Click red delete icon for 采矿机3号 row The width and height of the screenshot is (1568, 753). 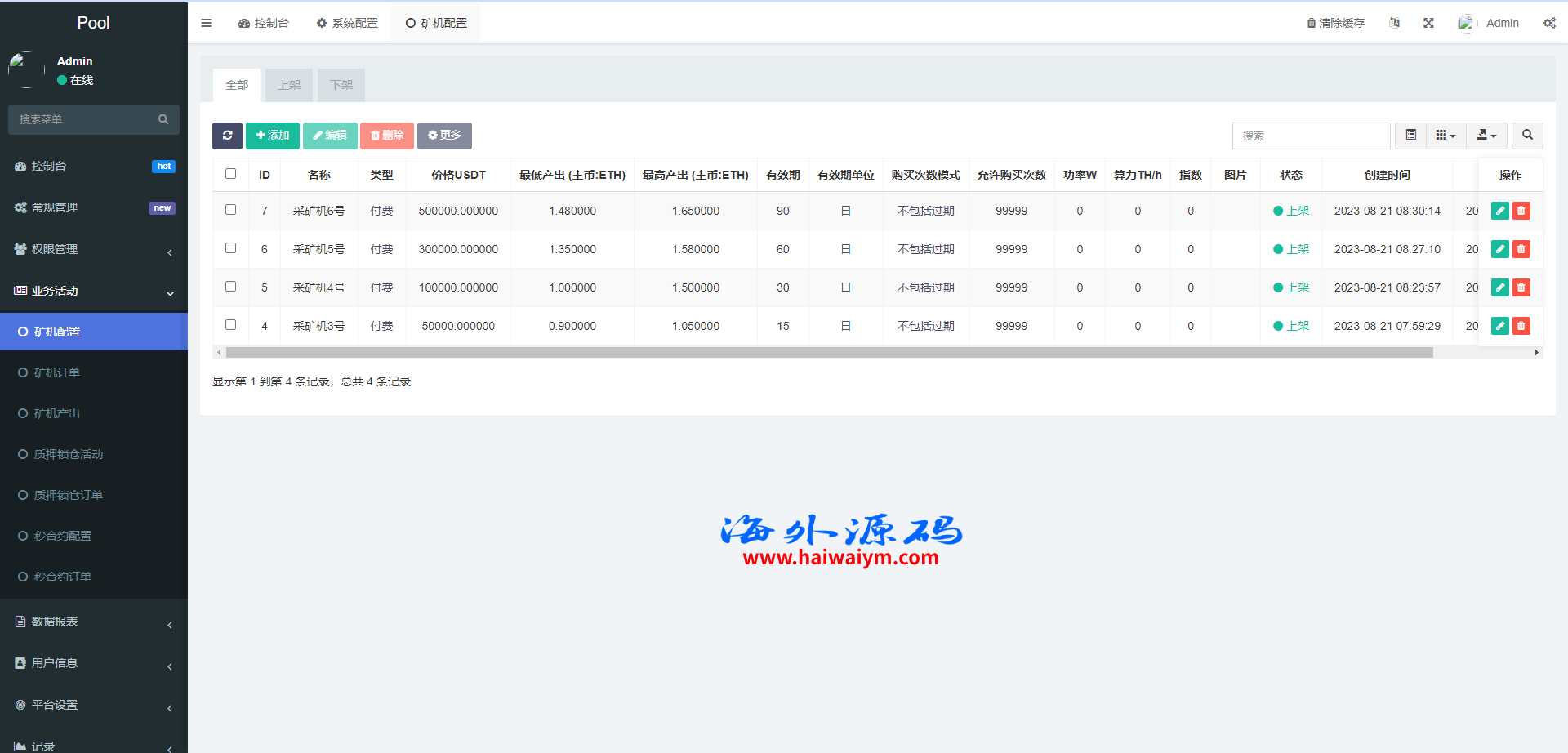(1521, 326)
